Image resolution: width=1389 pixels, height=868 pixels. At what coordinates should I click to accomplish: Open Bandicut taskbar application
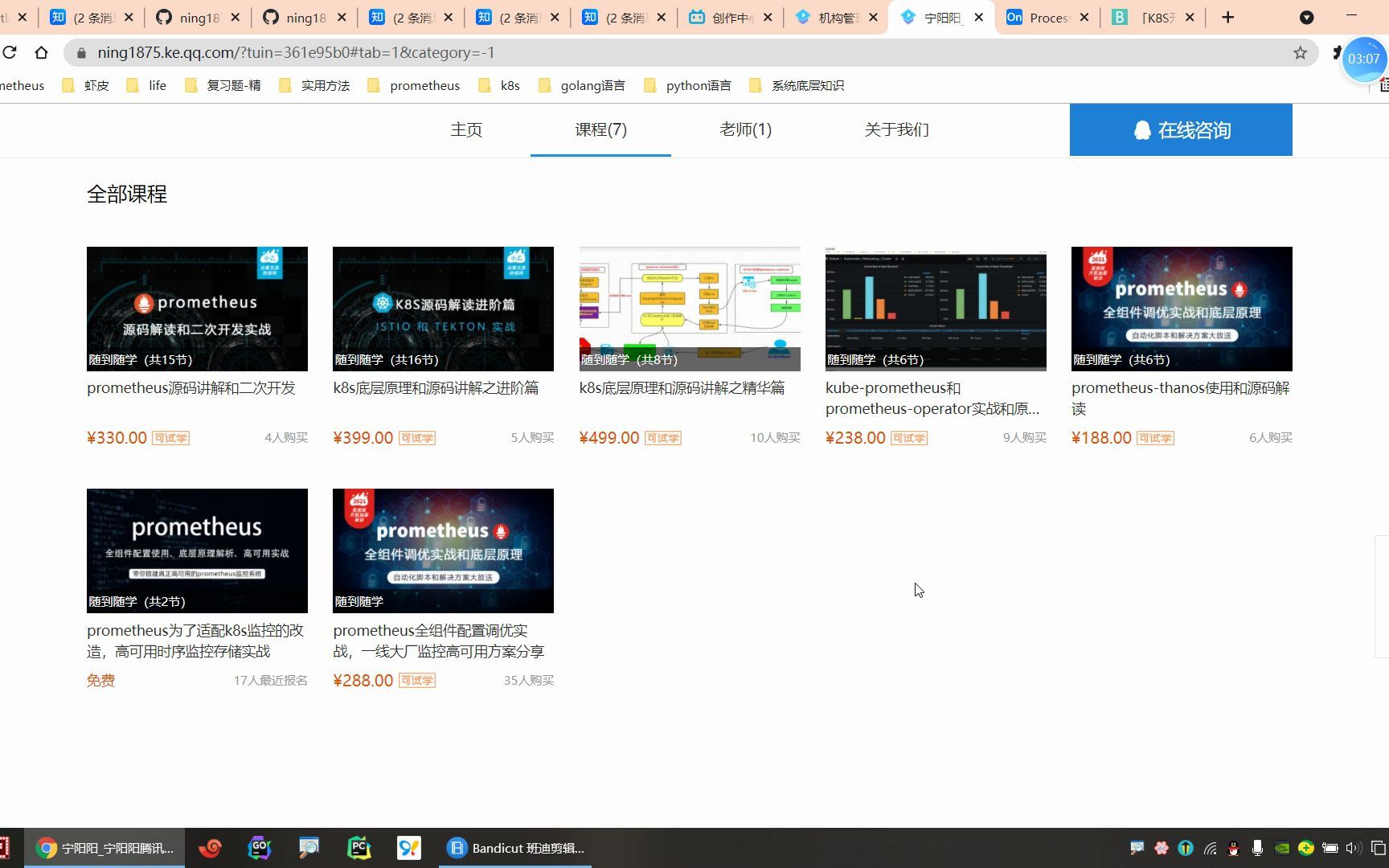[x=515, y=848]
